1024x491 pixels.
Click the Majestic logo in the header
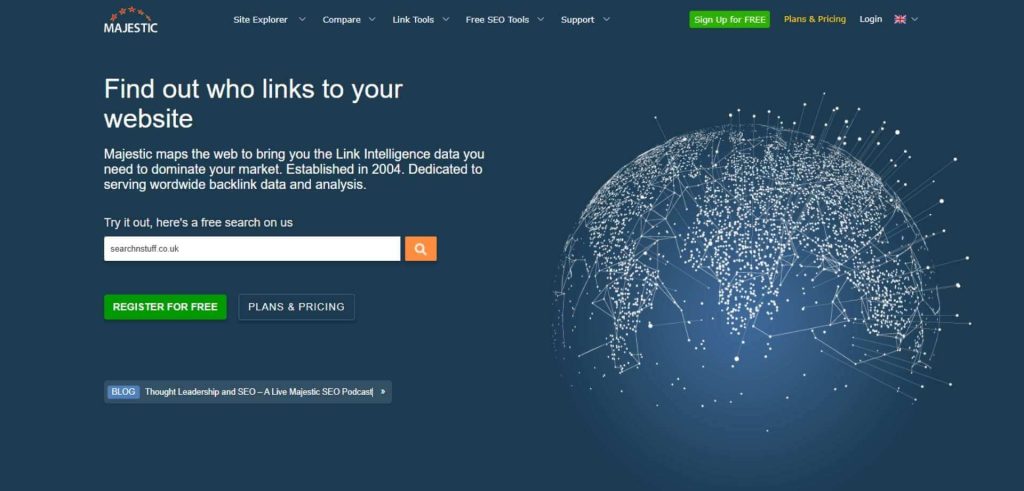click(x=130, y=20)
